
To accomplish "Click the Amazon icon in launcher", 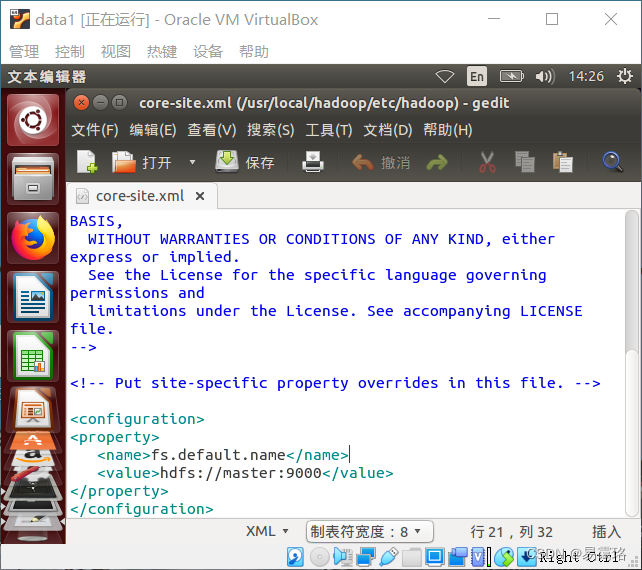I will (33, 456).
